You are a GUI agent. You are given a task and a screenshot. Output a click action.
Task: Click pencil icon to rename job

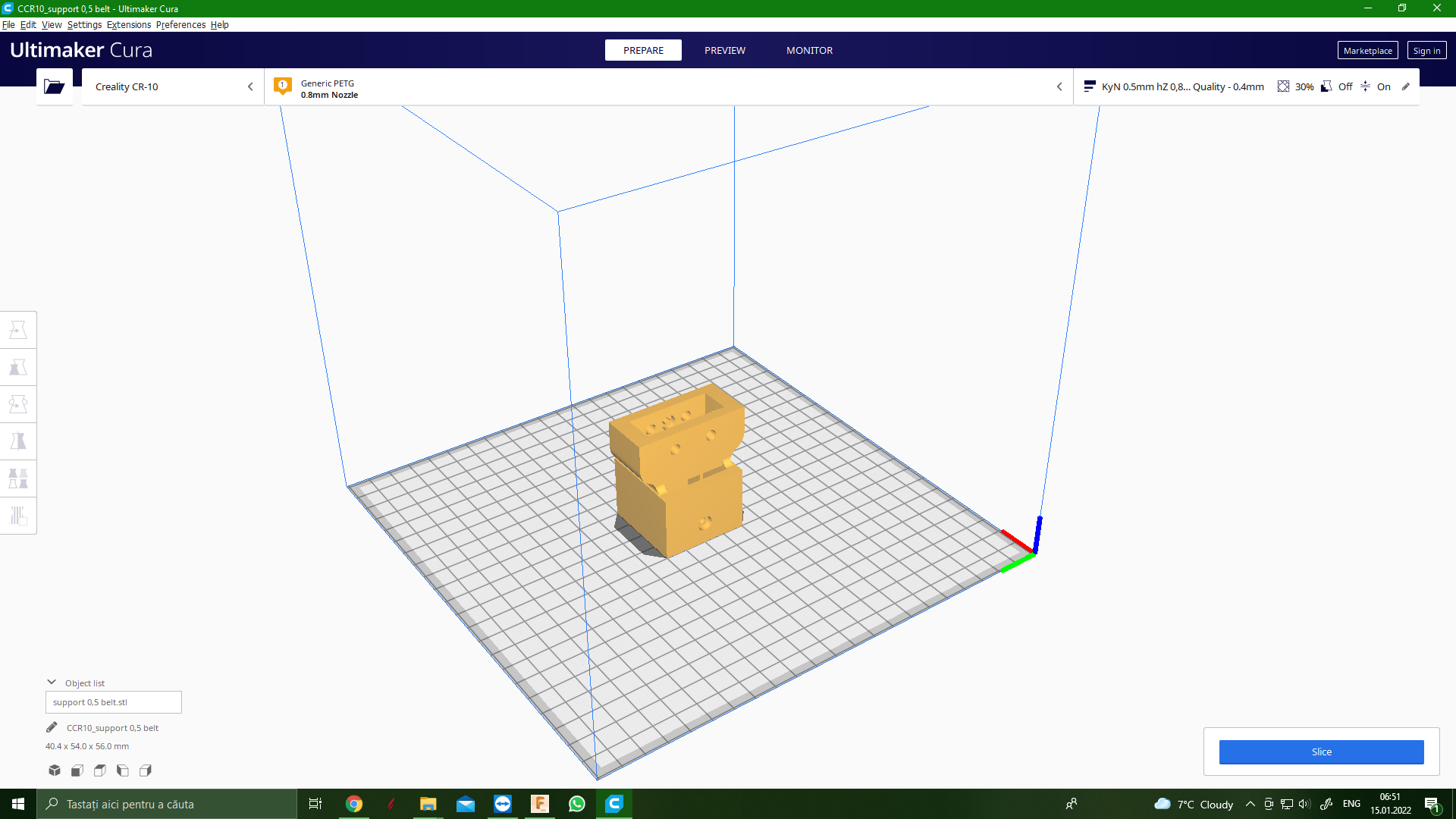pos(52,727)
